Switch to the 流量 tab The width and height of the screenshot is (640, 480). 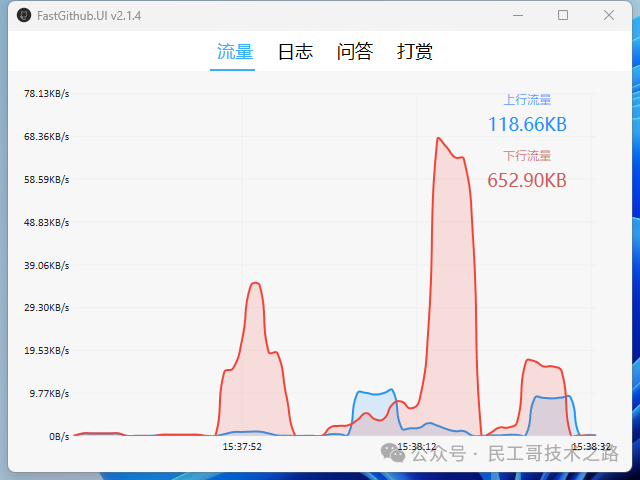click(x=235, y=52)
